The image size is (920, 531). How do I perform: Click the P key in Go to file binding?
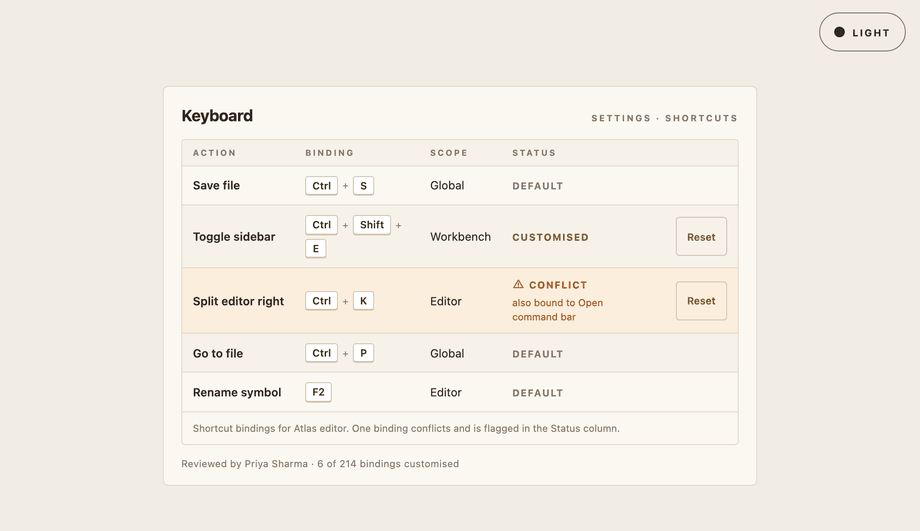pyautogui.click(x=363, y=353)
